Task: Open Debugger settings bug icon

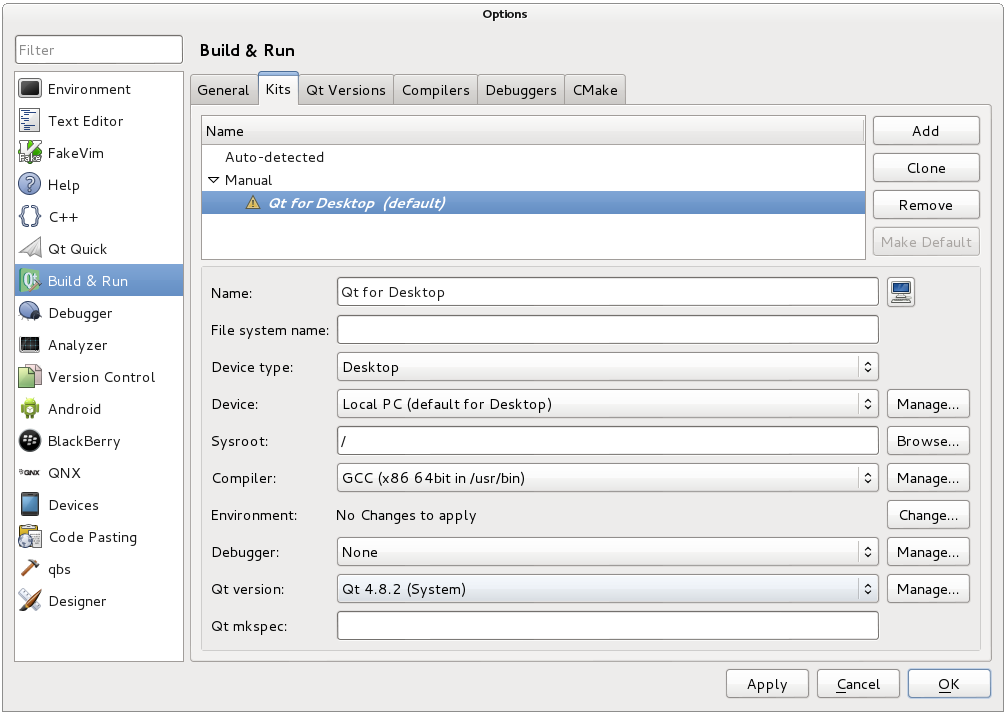Action: tap(30, 313)
